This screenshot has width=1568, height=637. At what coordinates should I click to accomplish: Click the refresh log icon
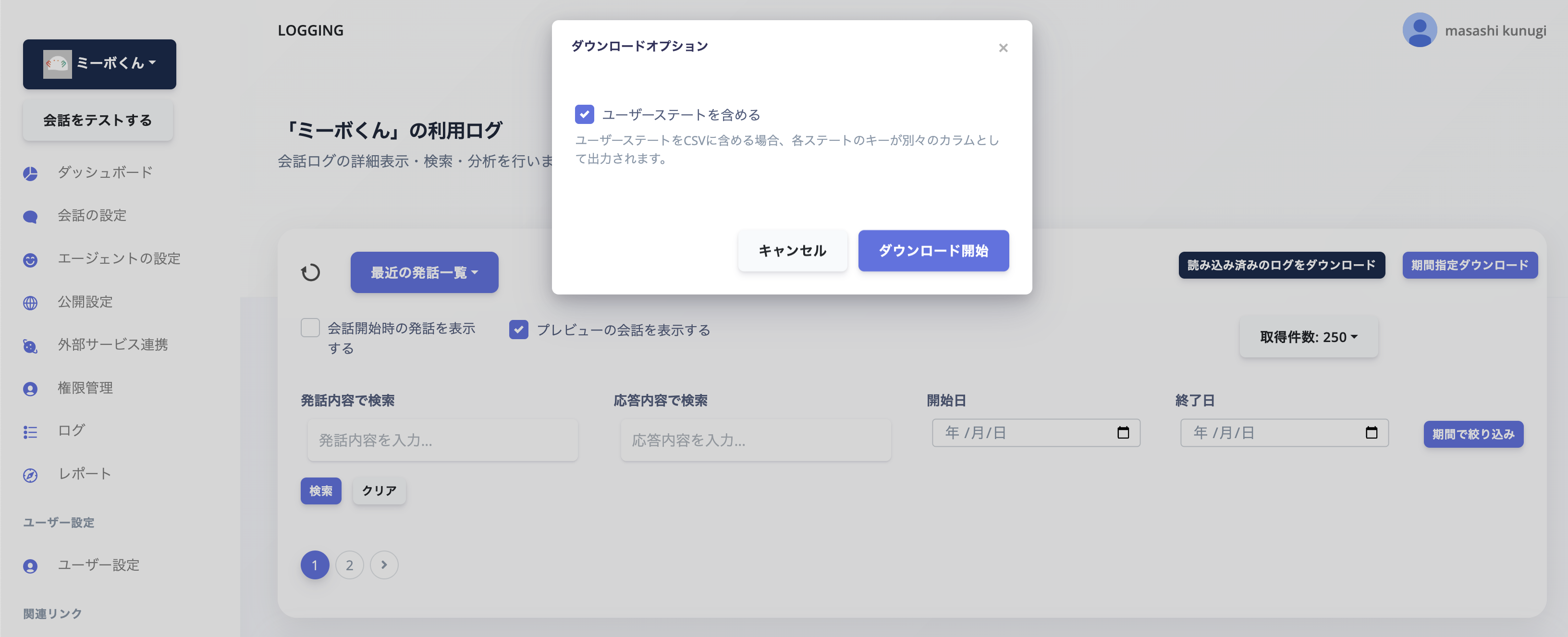tap(310, 272)
